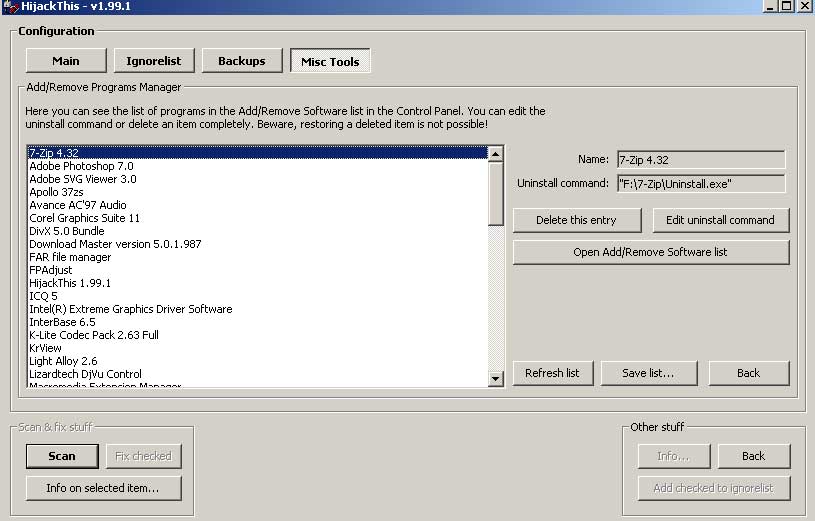815x521 pixels.
Task: Click Edit uninstall command button
Action: click(x=720, y=220)
